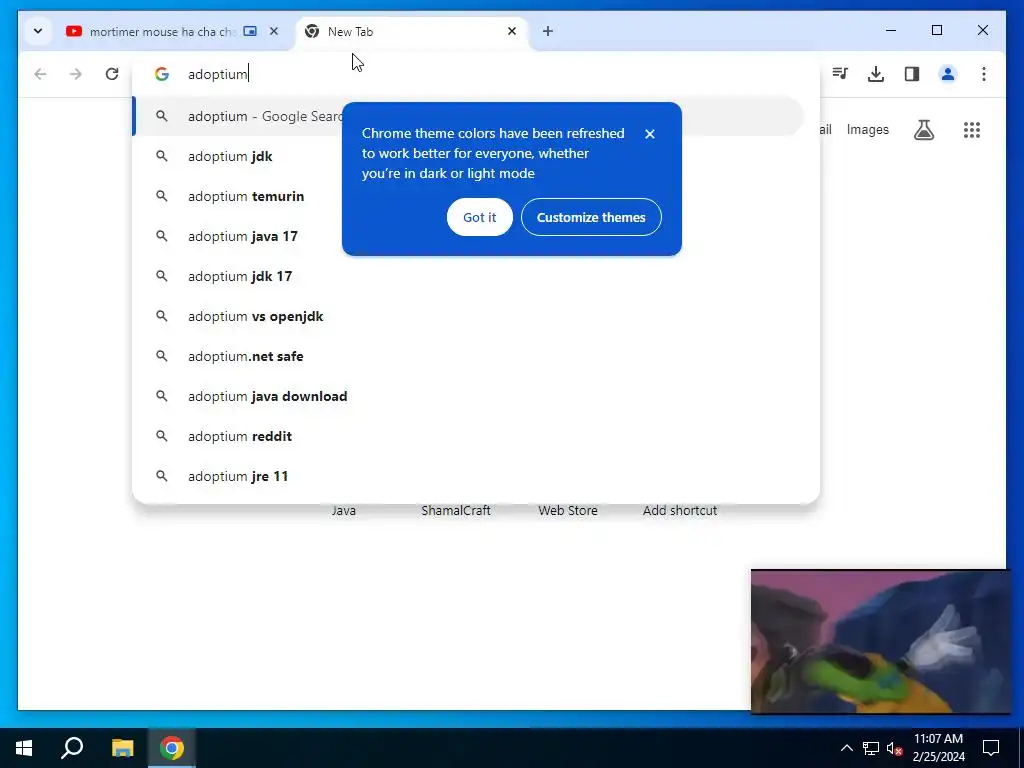The height and width of the screenshot is (768, 1024).
Task: Open the Web Store shortcut
Action: [x=568, y=511]
